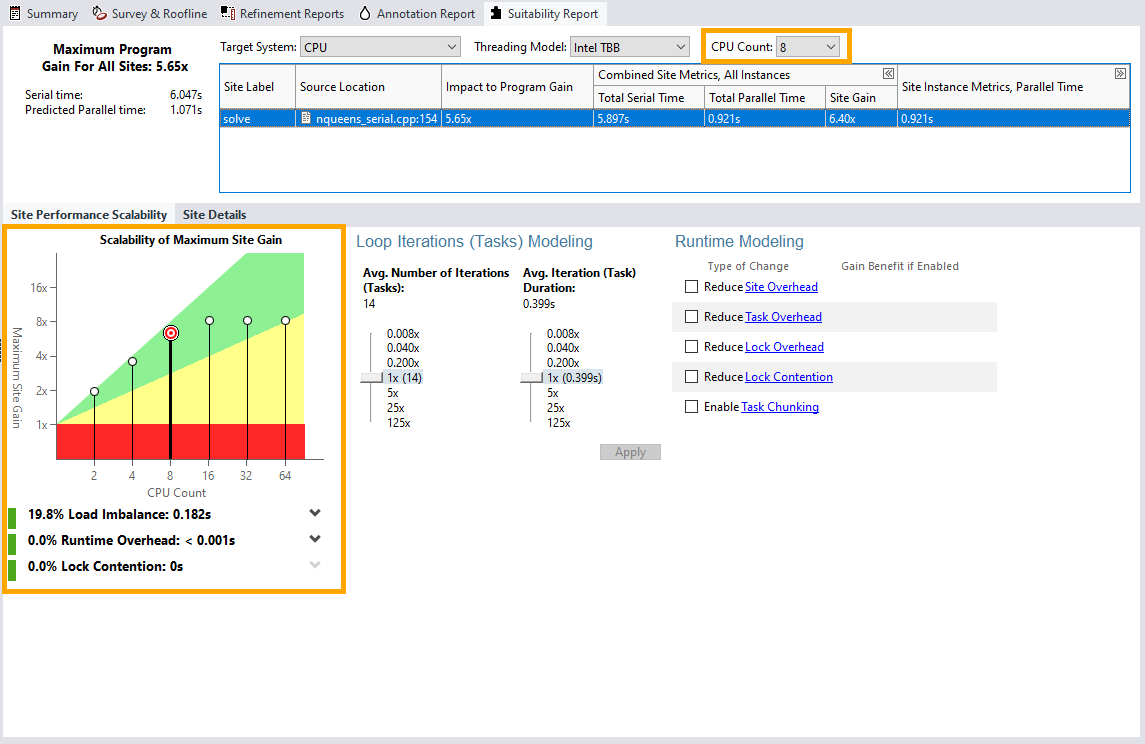Screen dimensions: 1145x744
Task: Select the 16 CPU point on scalability chart
Action: [210, 320]
